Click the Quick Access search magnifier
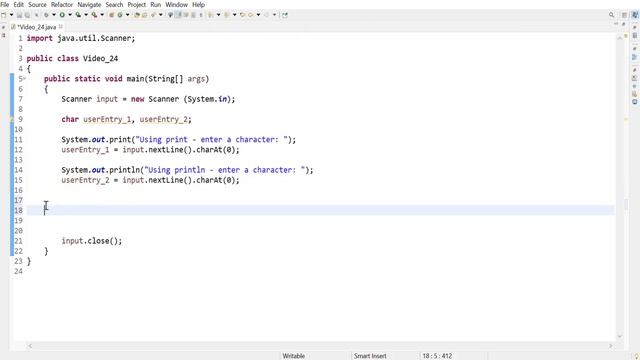This screenshot has width=640, height=360. (x=611, y=15)
